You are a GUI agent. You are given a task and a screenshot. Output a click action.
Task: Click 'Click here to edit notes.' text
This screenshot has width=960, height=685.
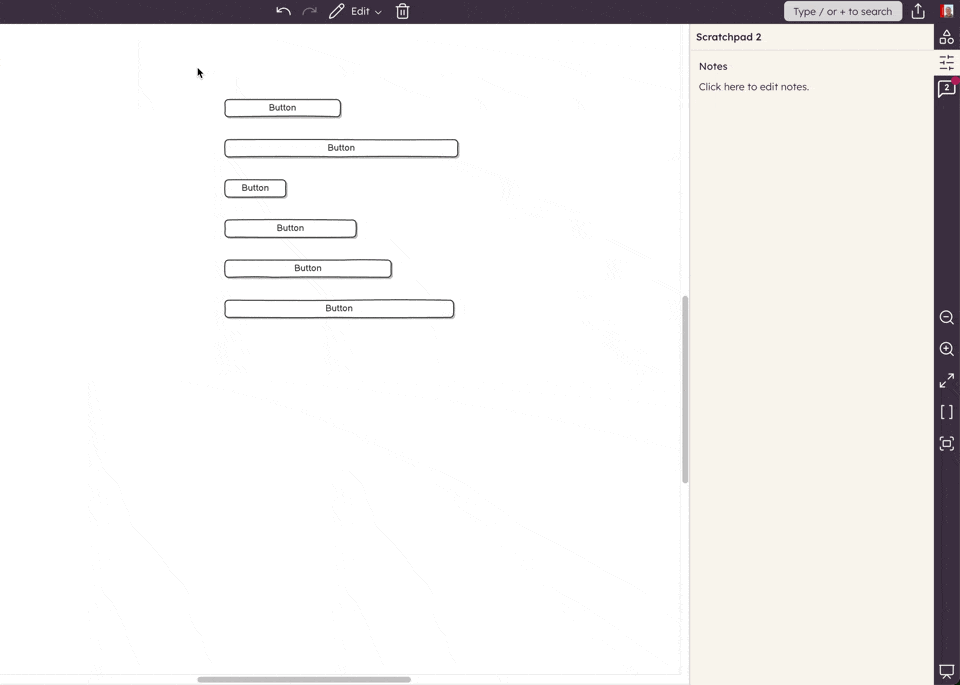[754, 87]
